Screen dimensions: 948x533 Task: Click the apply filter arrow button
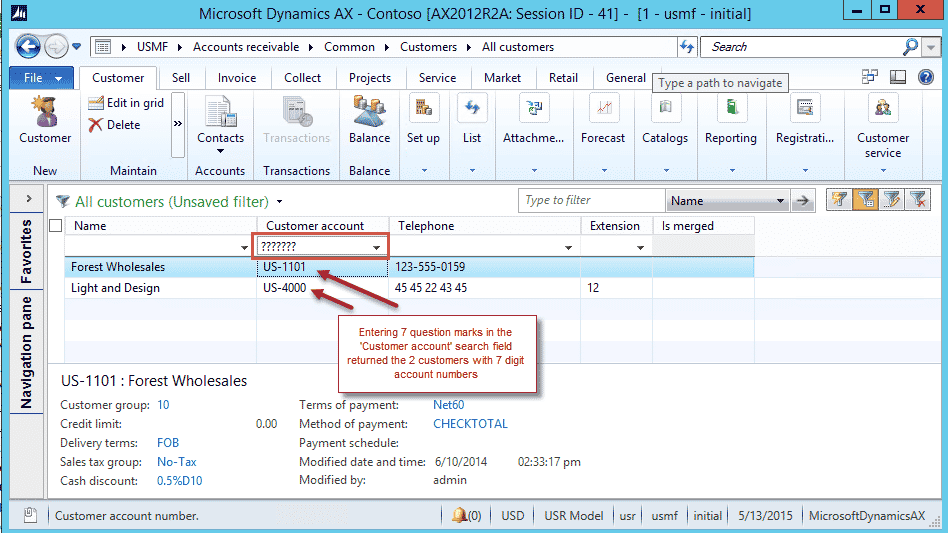803,201
